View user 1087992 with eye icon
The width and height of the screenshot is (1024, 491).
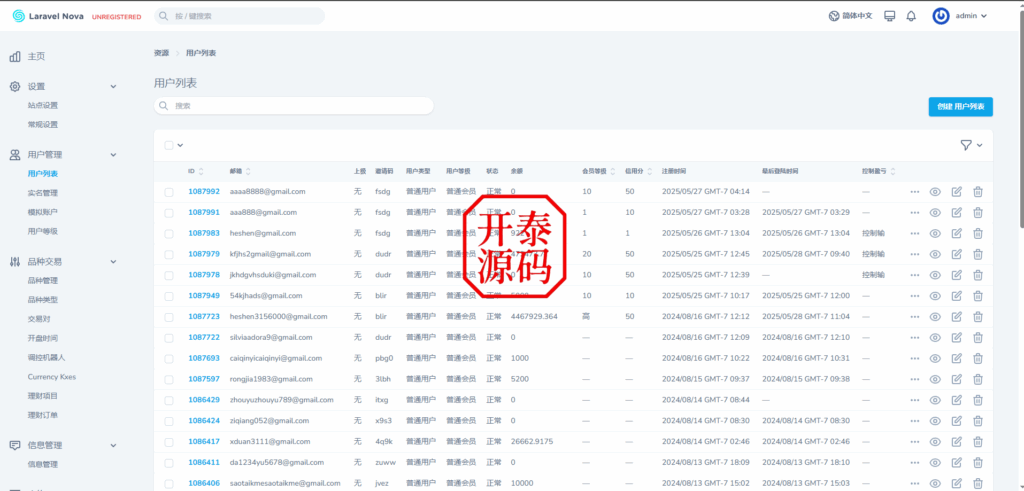point(935,192)
